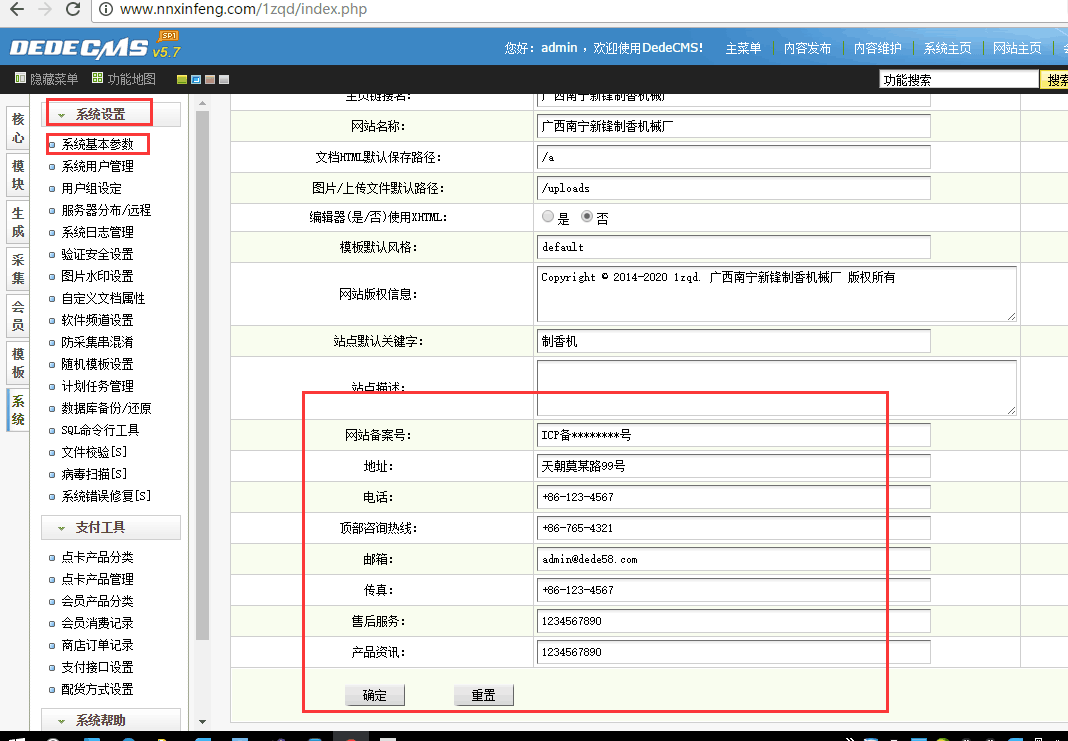Click the 功能地图 grid icon
The image size is (1068, 741).
(x=97, y=79)
